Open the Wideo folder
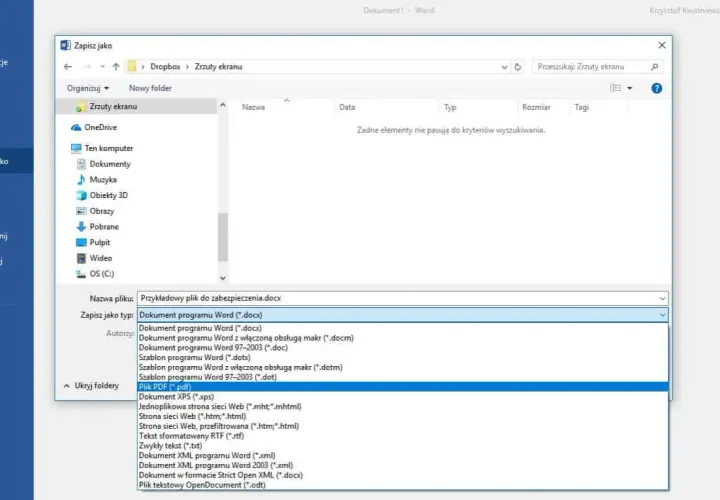720x500 pixels. point(95,258)
